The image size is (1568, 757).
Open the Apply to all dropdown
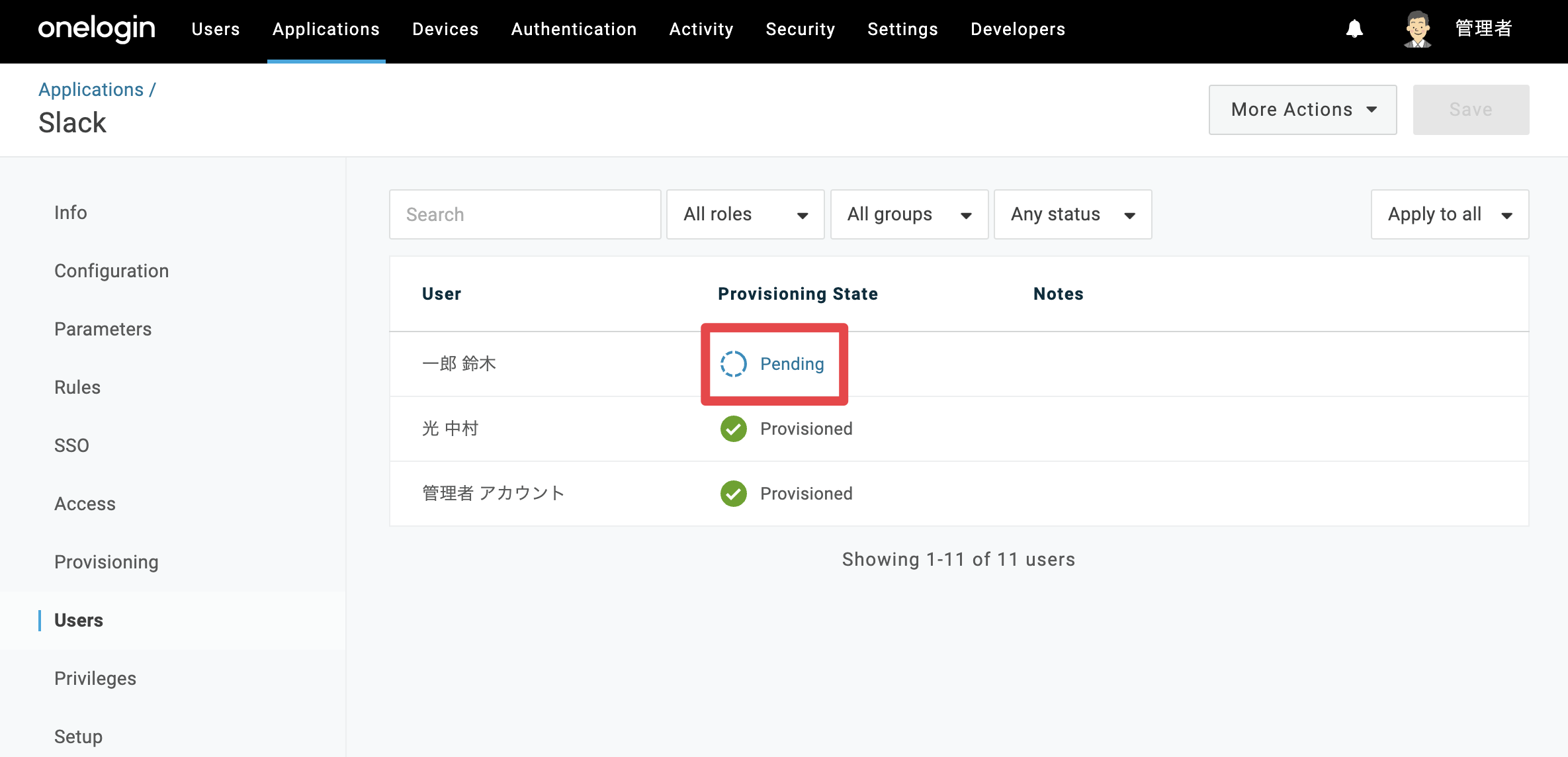[1450, 214]
